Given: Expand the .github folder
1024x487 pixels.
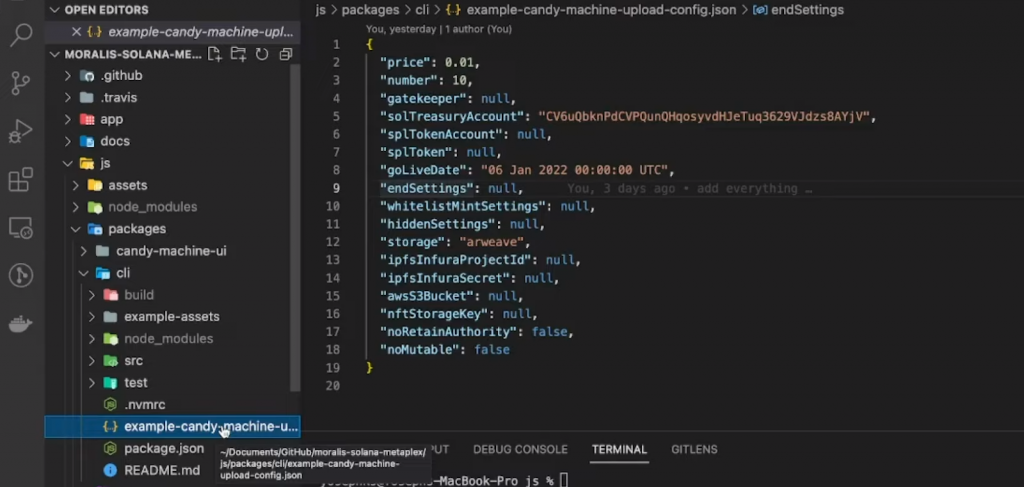Looking at the screenshot, I should [x=68, y=76].
